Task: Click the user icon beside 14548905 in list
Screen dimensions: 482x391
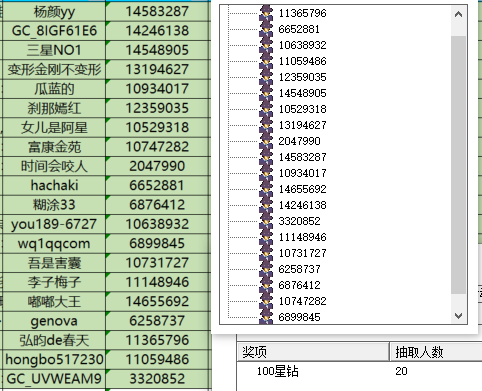Action: pos(266,93)
